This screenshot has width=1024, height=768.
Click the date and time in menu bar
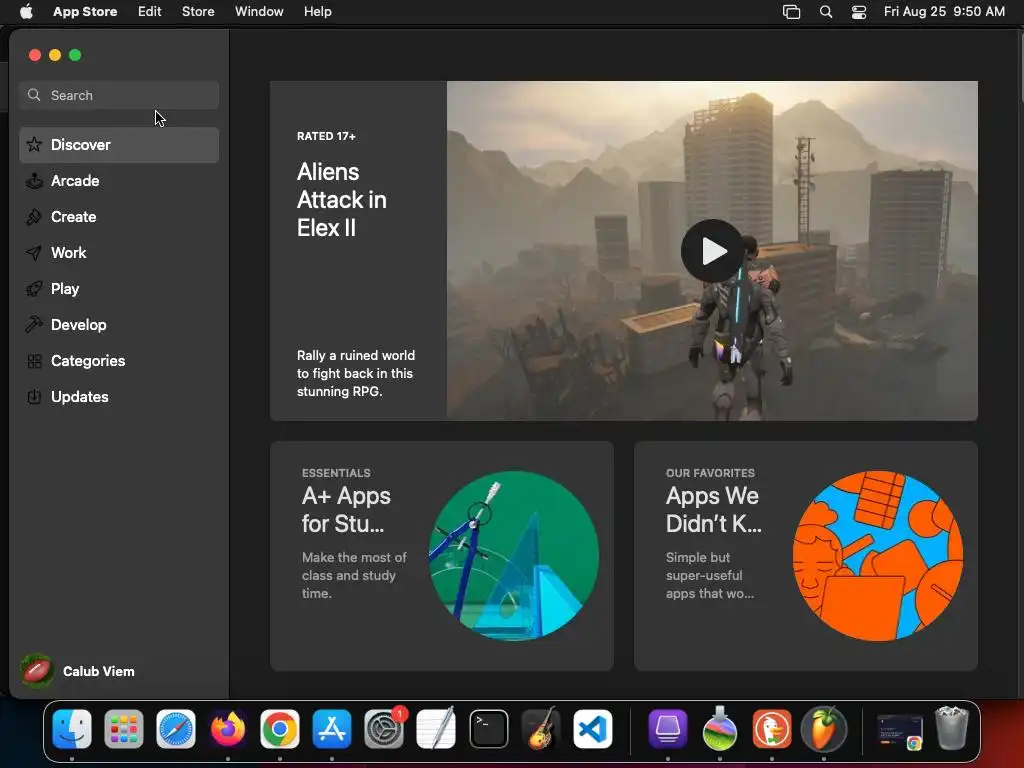tap(944, 12)
